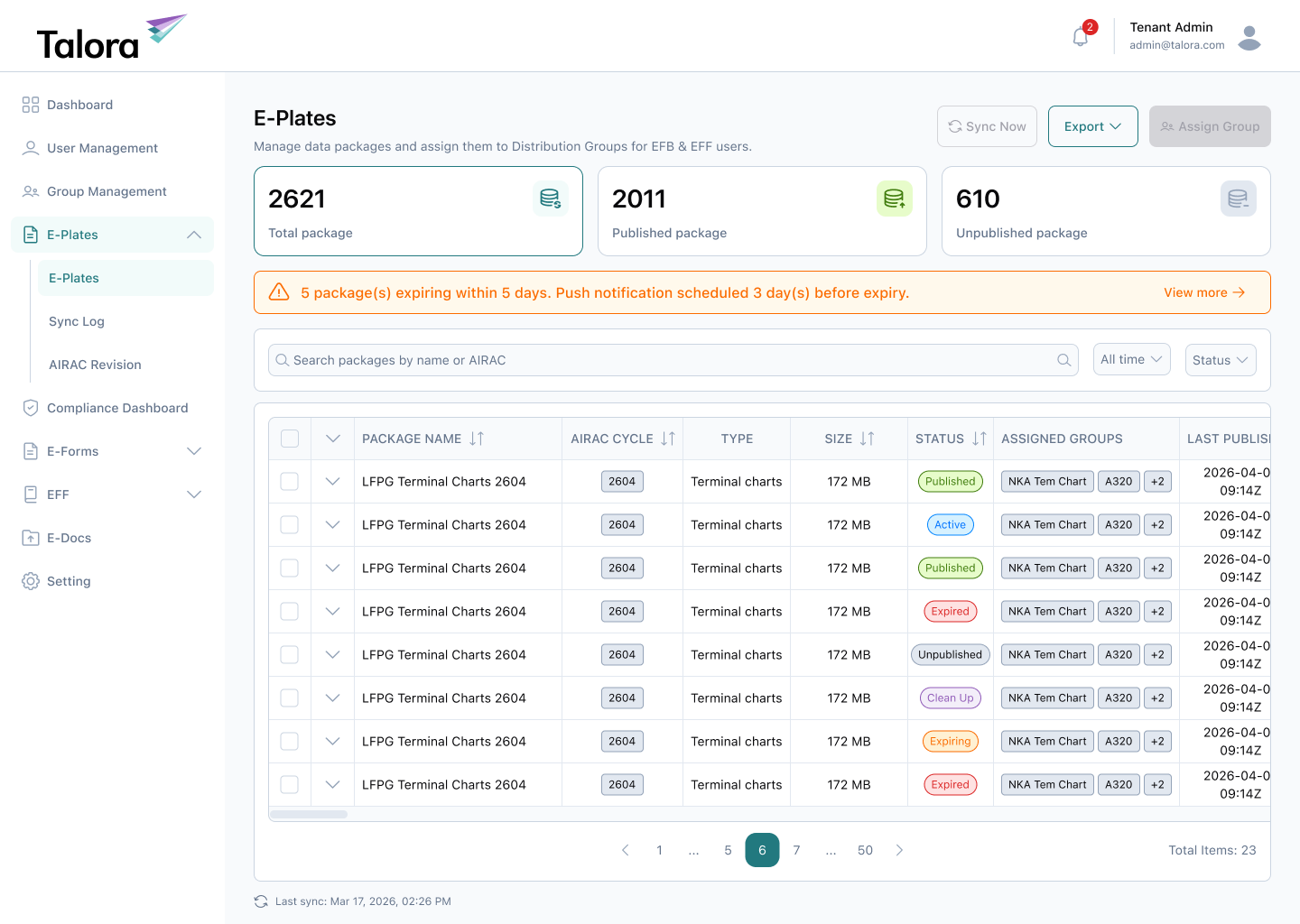Click the warning triangle in expiry banner
Screen dimensions: 1300x924
[x=280, y=292]
